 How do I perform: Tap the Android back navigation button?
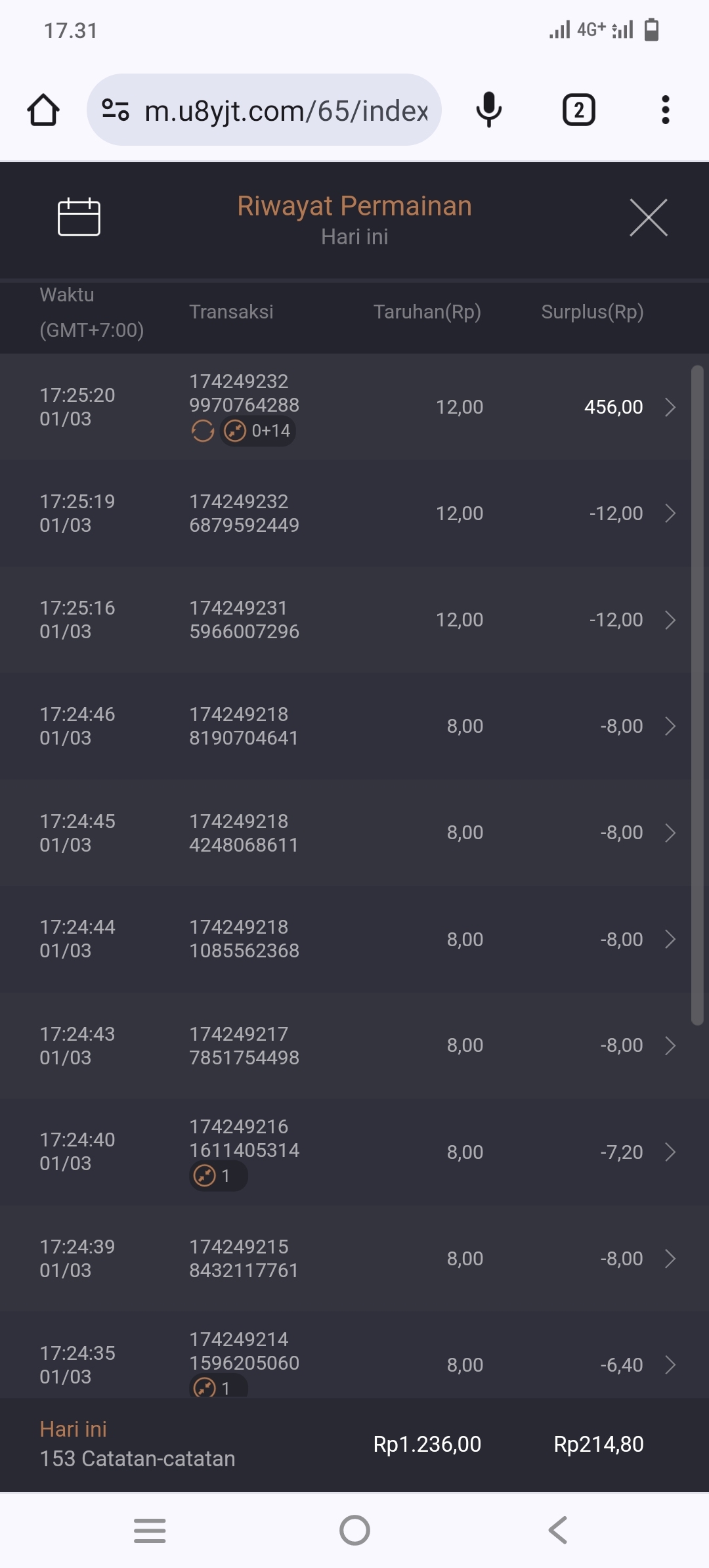pyautogui.click(x=558, y=1531)
